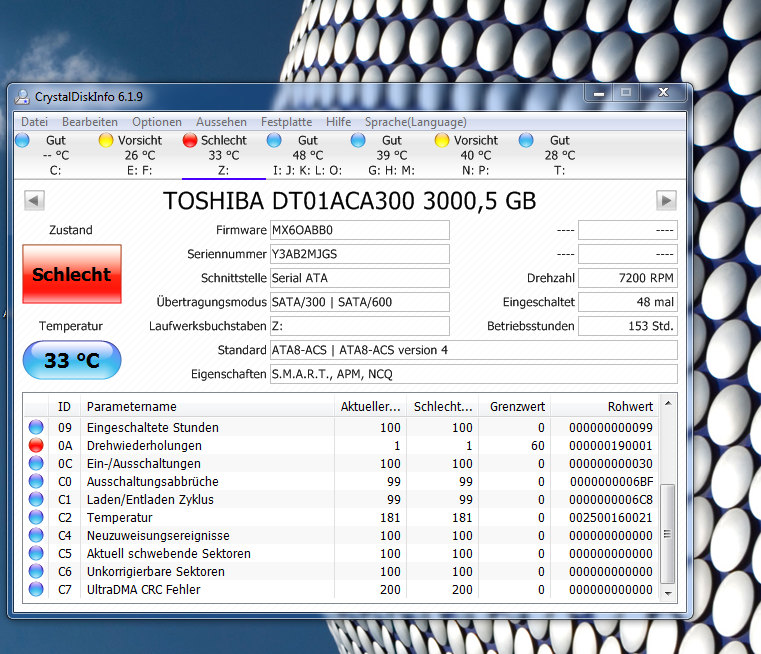Sort by the Schlecht... column header
The width and height of the screenshot is (761, 654).
tap(443, 407)
